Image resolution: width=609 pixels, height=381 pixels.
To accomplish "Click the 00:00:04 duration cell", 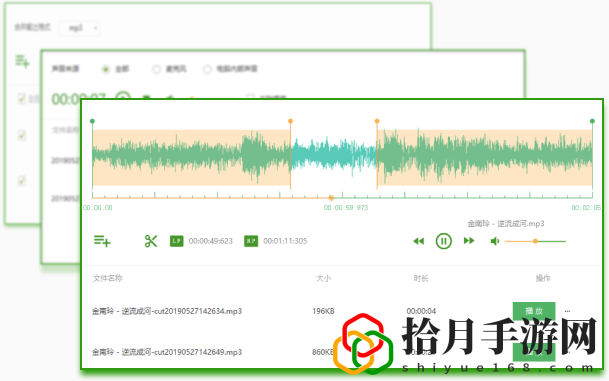I will click(x=421, y=311).
